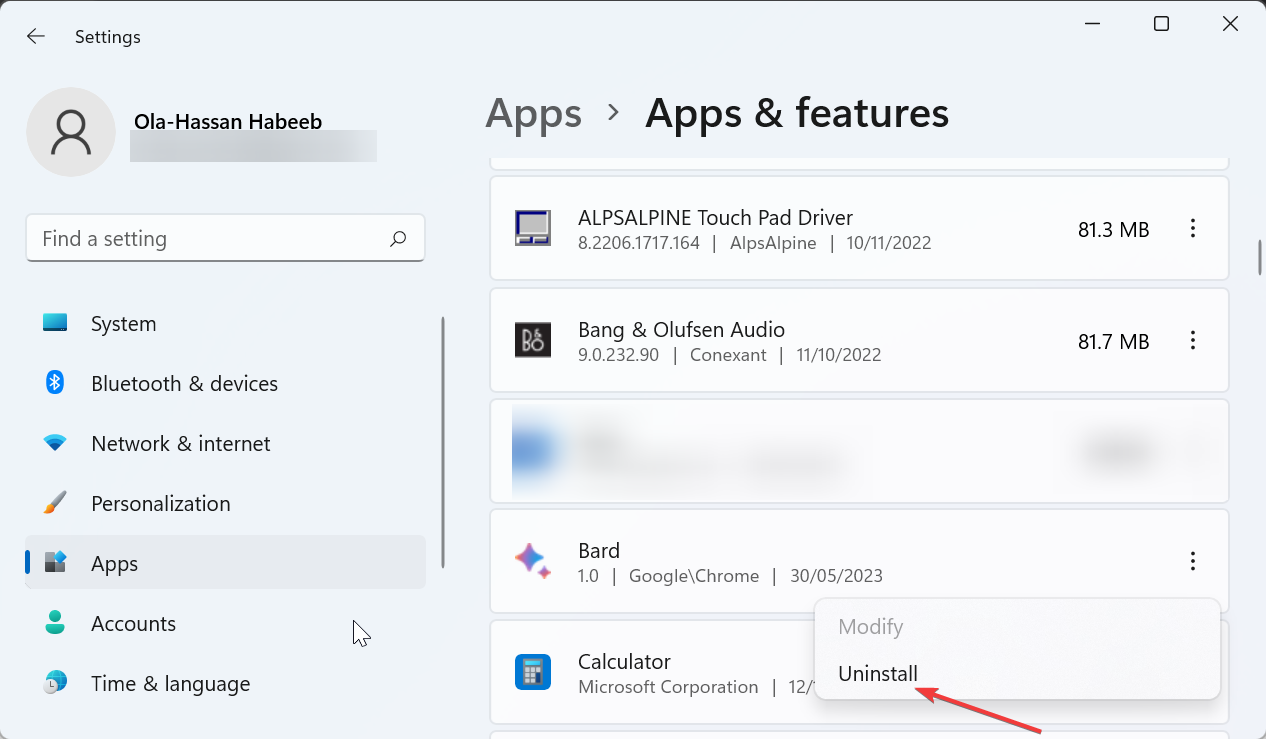
Task: Open System settings
Action: 225,324
